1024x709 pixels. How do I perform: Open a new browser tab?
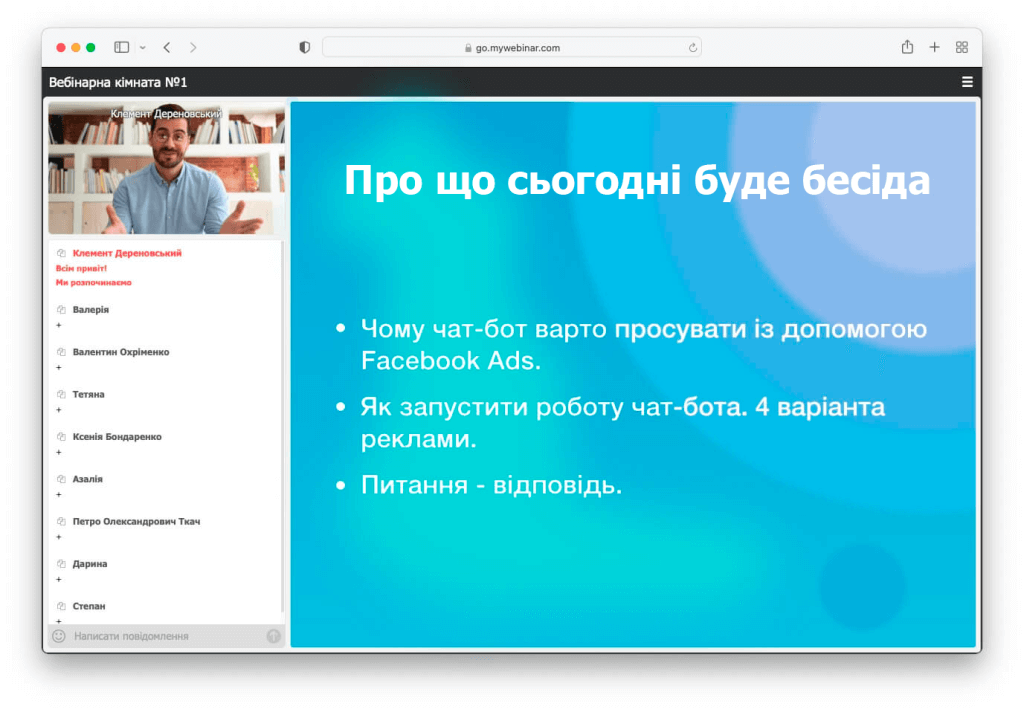pyautogui.click(x=935, y=47)
